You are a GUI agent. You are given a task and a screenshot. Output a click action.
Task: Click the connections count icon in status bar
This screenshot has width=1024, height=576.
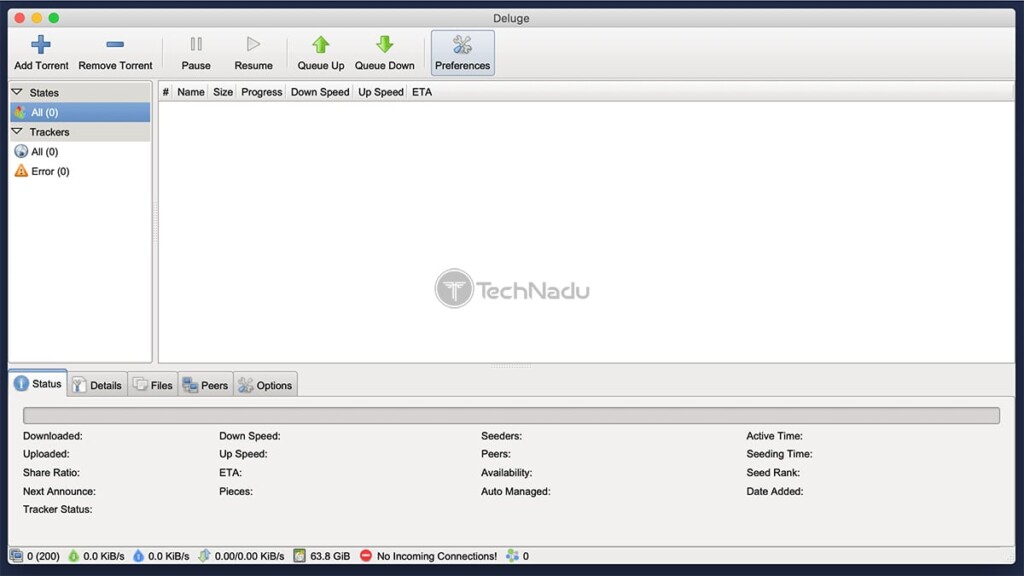pos(16,556)
